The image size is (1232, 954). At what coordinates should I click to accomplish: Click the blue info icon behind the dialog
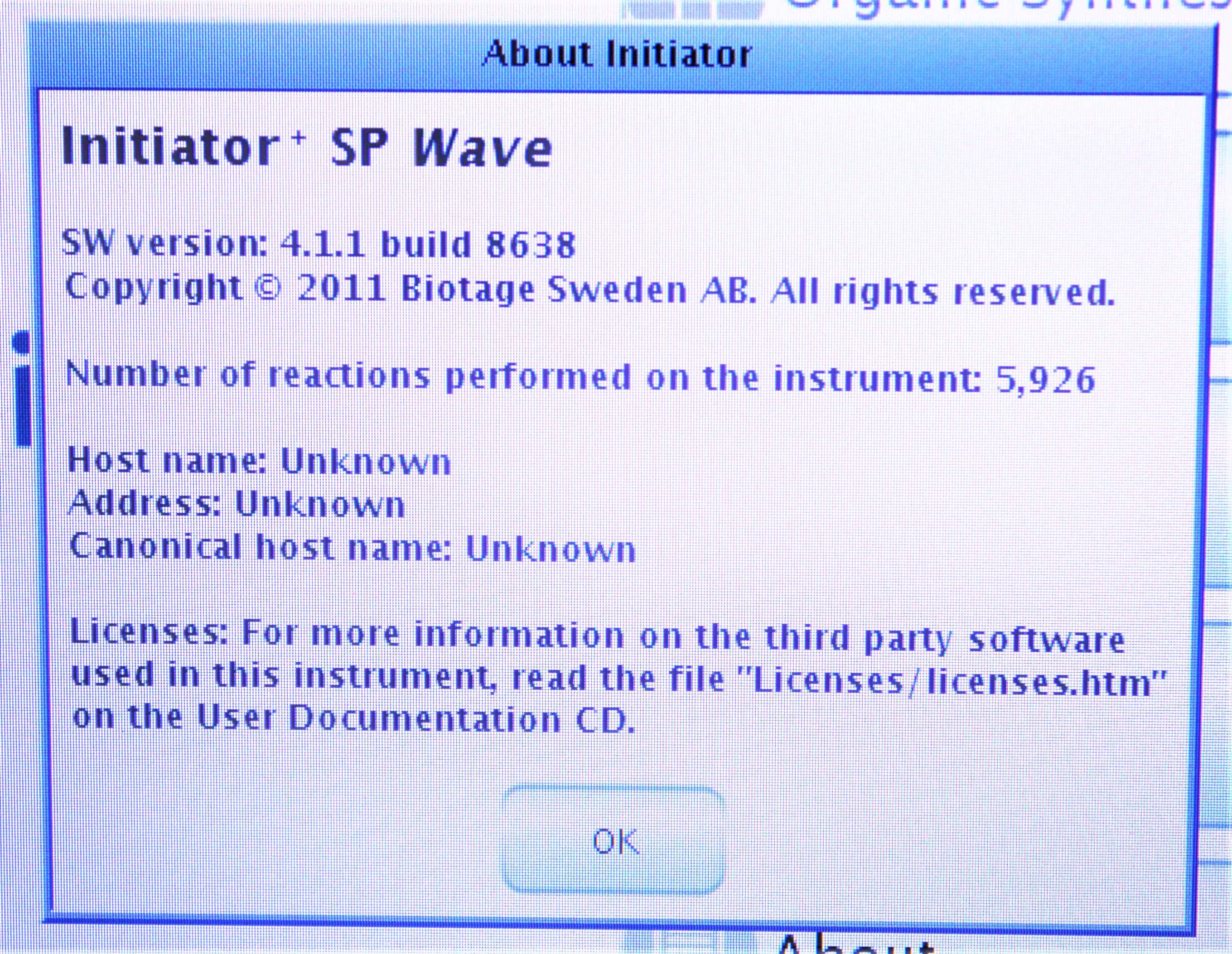point(21,389)
